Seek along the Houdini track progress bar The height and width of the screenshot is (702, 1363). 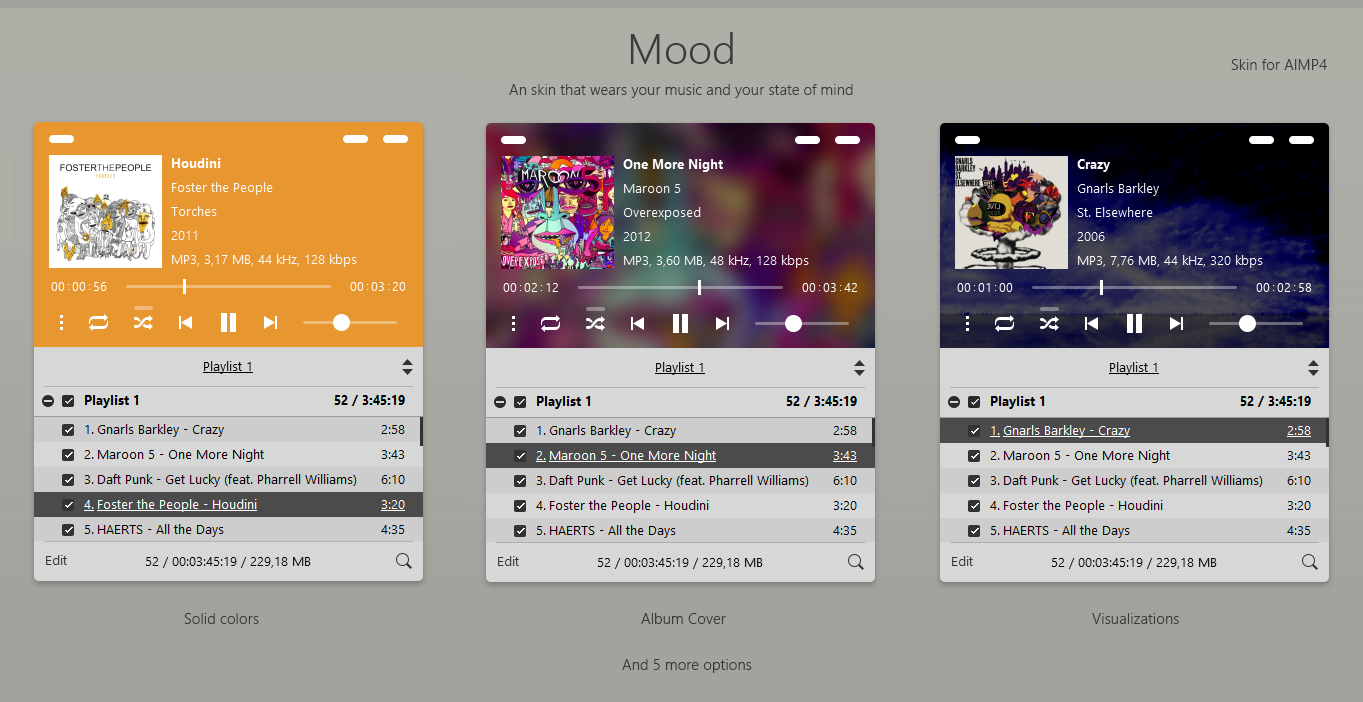(228, 287)
